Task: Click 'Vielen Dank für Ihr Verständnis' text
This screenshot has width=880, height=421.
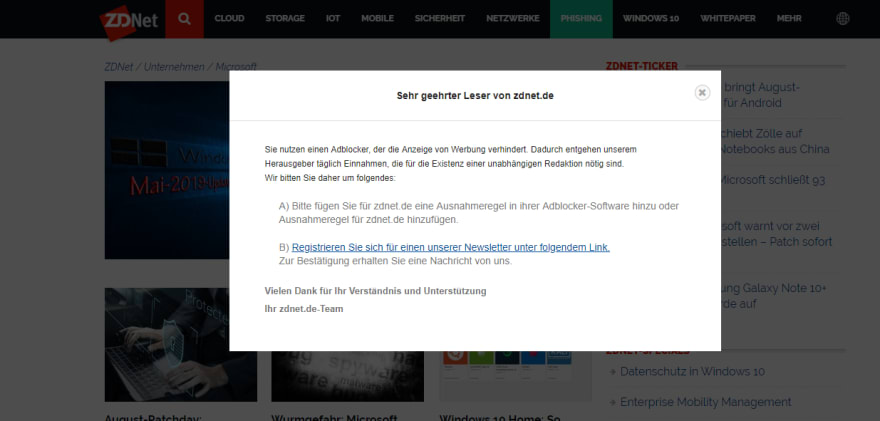Action: [x=375, y=291]
